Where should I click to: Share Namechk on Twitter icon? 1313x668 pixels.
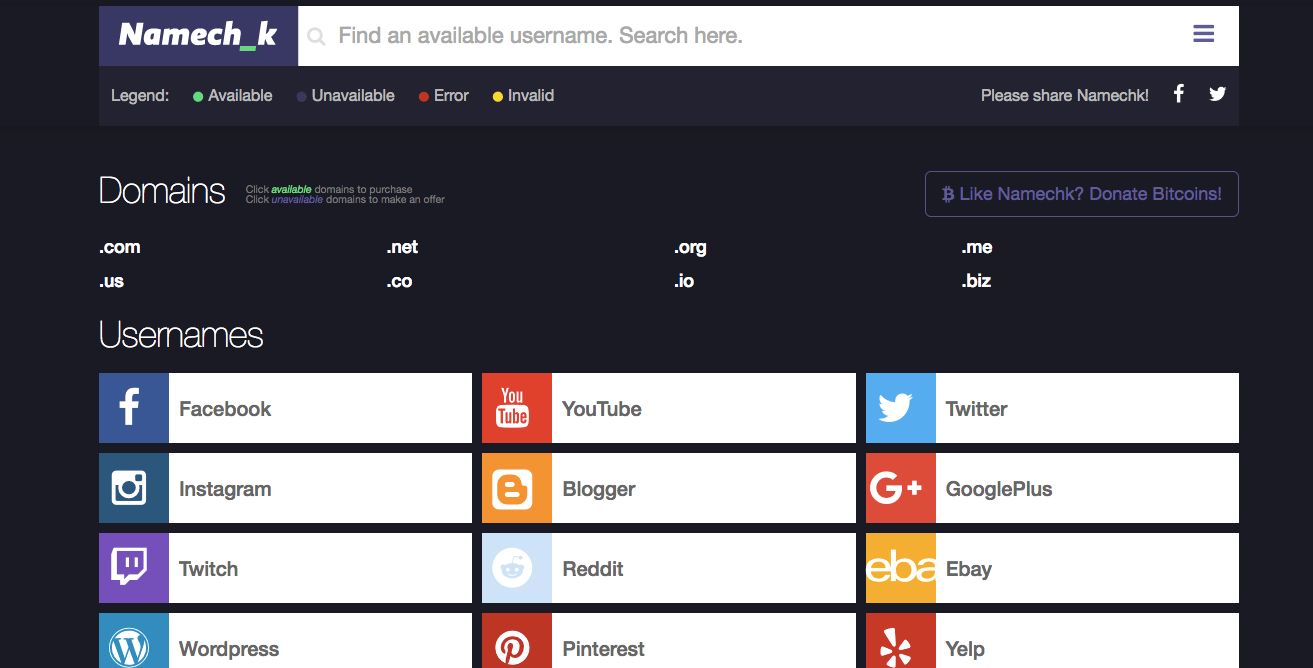point(1217,94)
